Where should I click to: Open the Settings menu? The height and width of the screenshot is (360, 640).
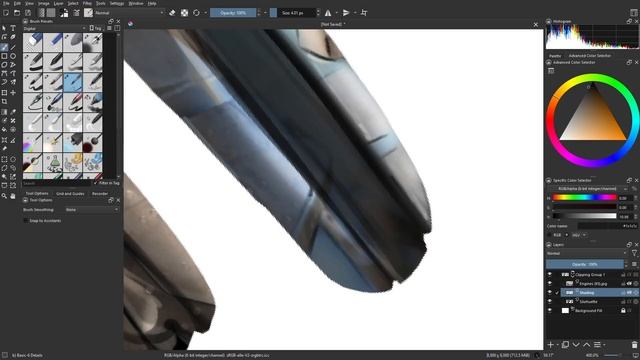tap(117, 3)
